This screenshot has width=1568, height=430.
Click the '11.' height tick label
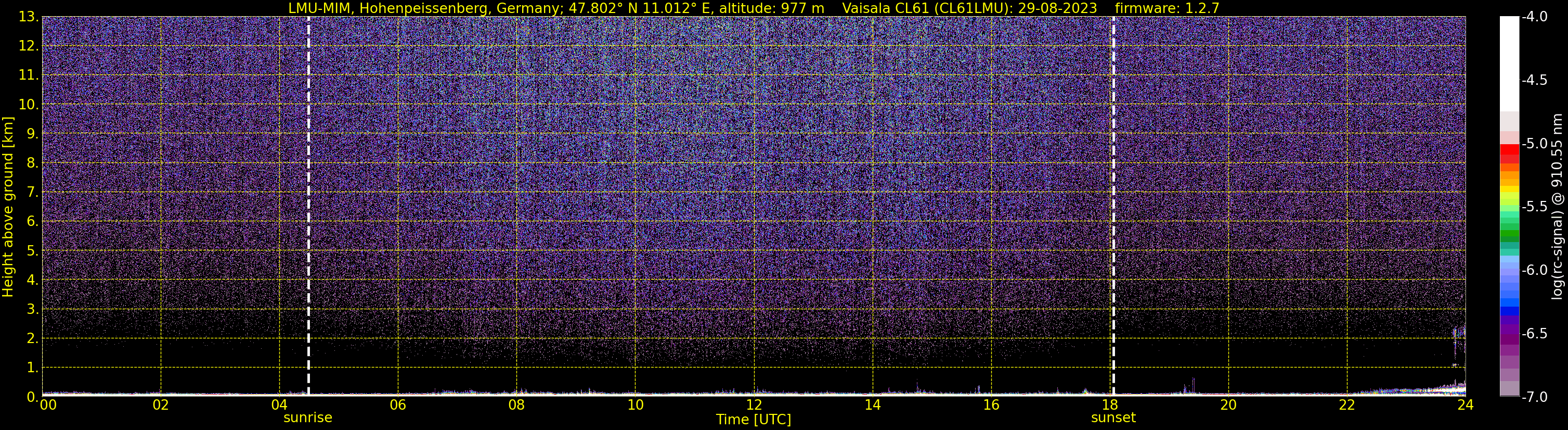[29, 75]
